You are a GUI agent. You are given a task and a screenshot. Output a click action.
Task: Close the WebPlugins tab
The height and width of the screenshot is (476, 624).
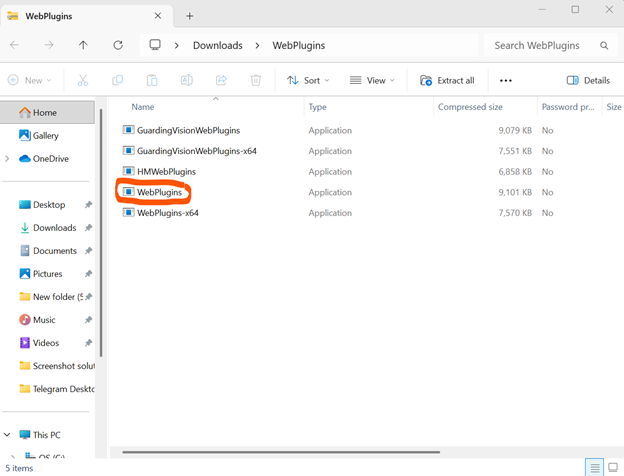[158, 16]
